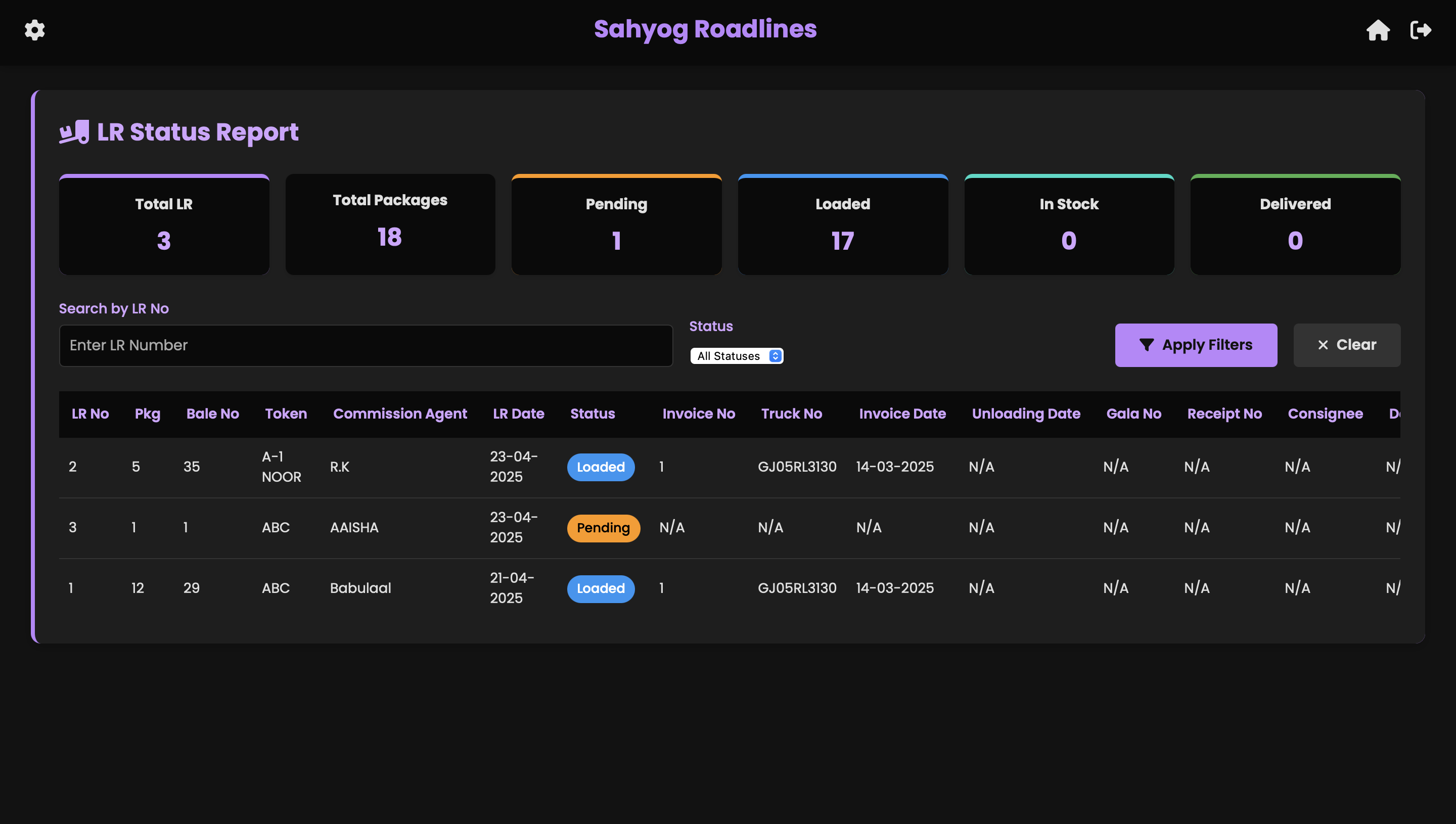Click truck number GJ05RL3130 in R.K row
The width and height of the screenshot is (1456, 824).
click(x=797, y=467)
